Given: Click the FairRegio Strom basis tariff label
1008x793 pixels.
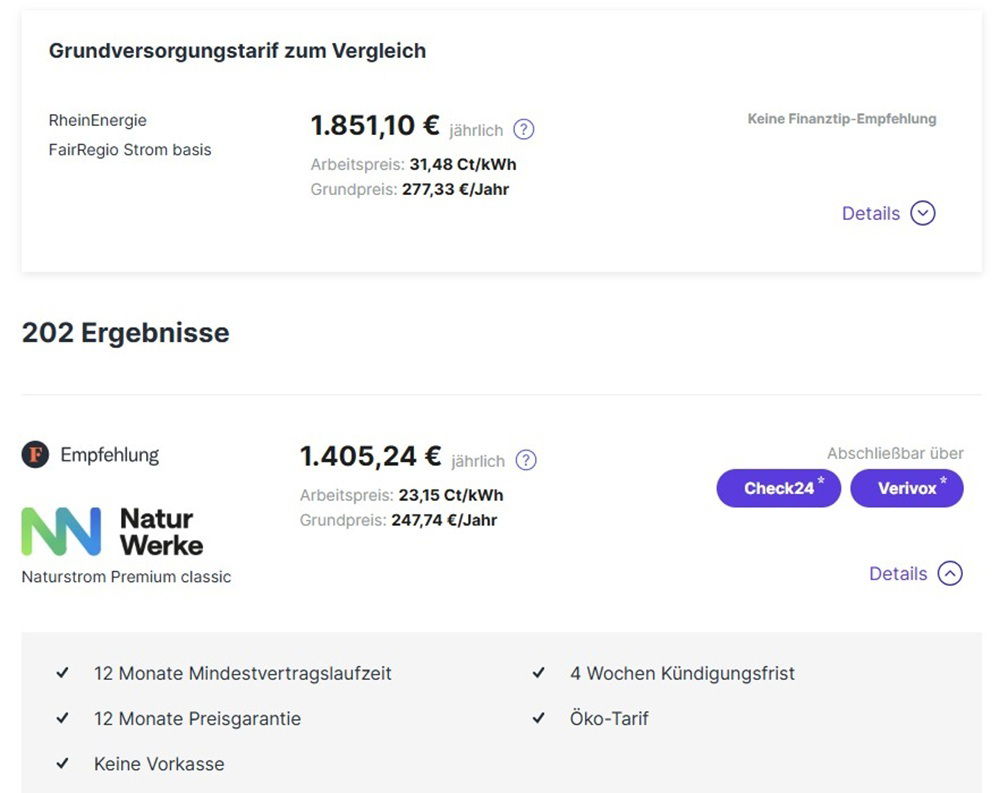Looking at the screenshot, I should (130, 150).
